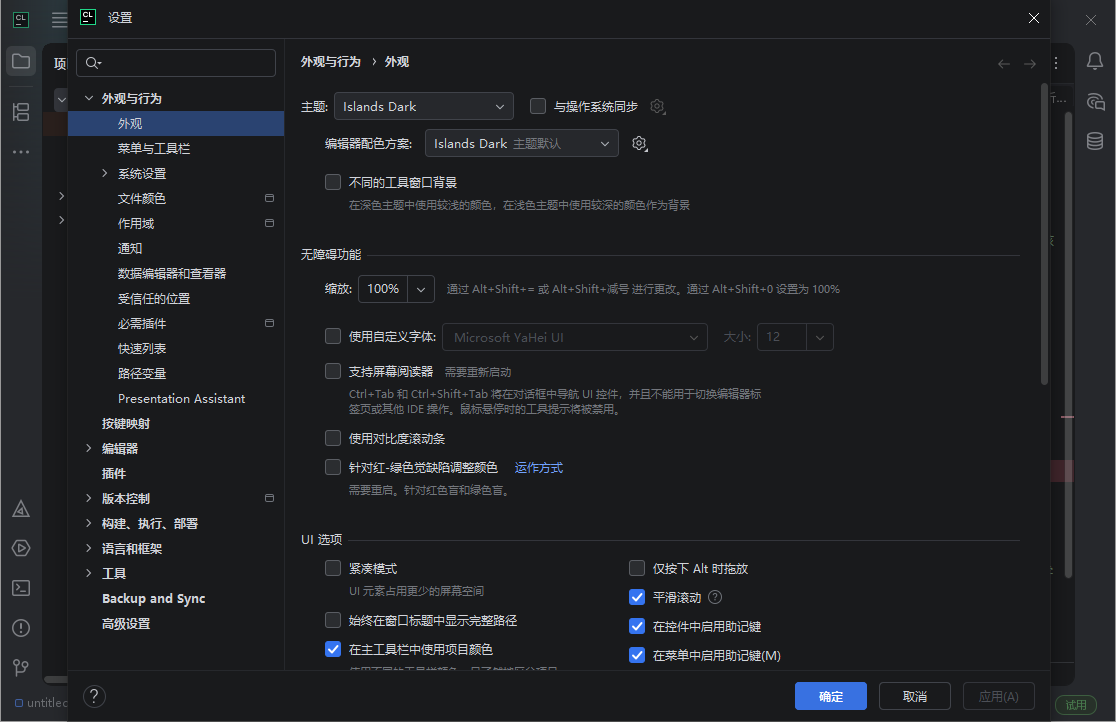Enable 与操作系统同步 checkbox
The image size is (1116, 722).
tap(537, 106)
